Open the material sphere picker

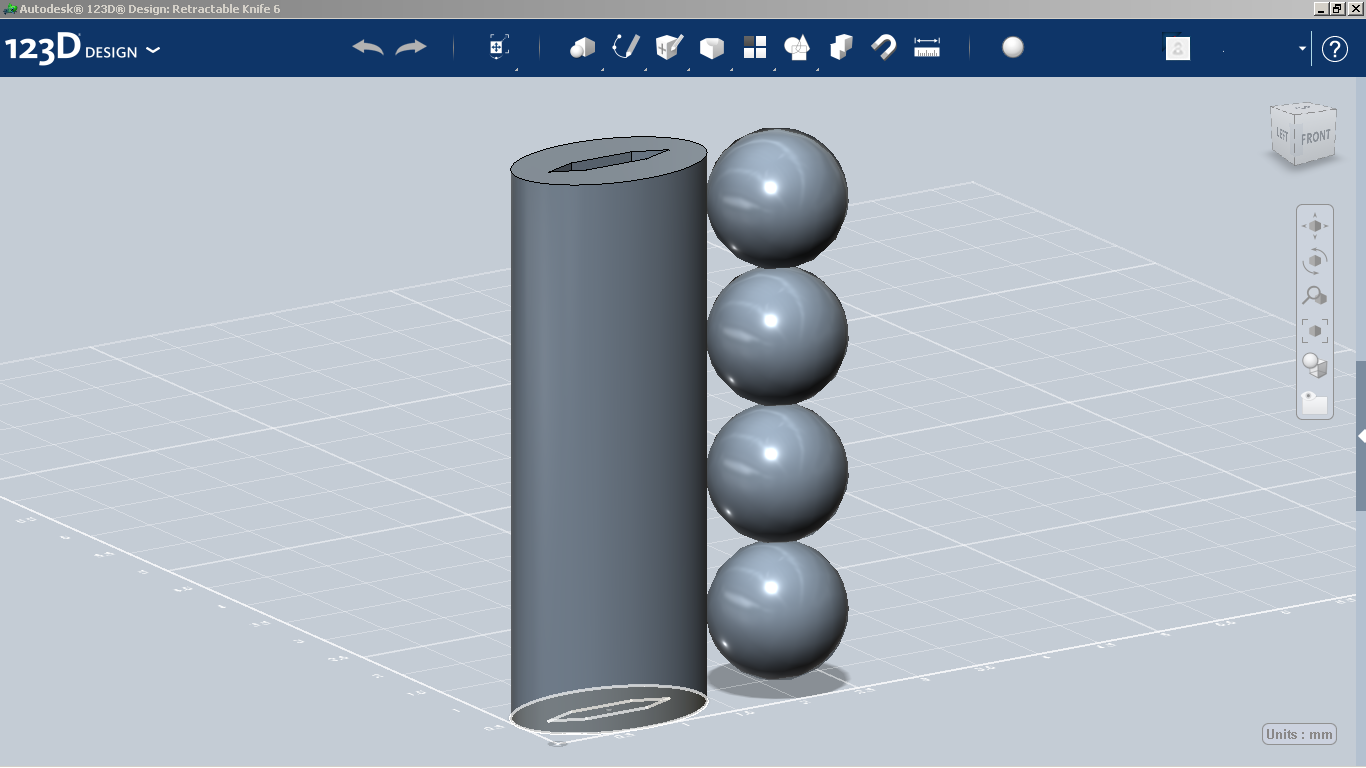tap(1012, 47)
